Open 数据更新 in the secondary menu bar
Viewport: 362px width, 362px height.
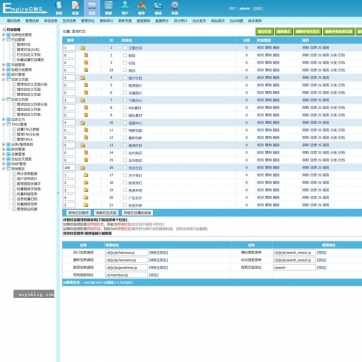click(143, 21)
